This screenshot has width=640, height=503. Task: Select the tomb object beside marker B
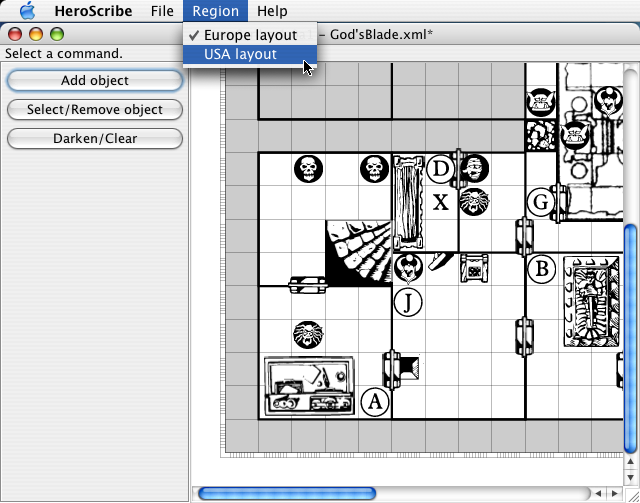(591, 302)
